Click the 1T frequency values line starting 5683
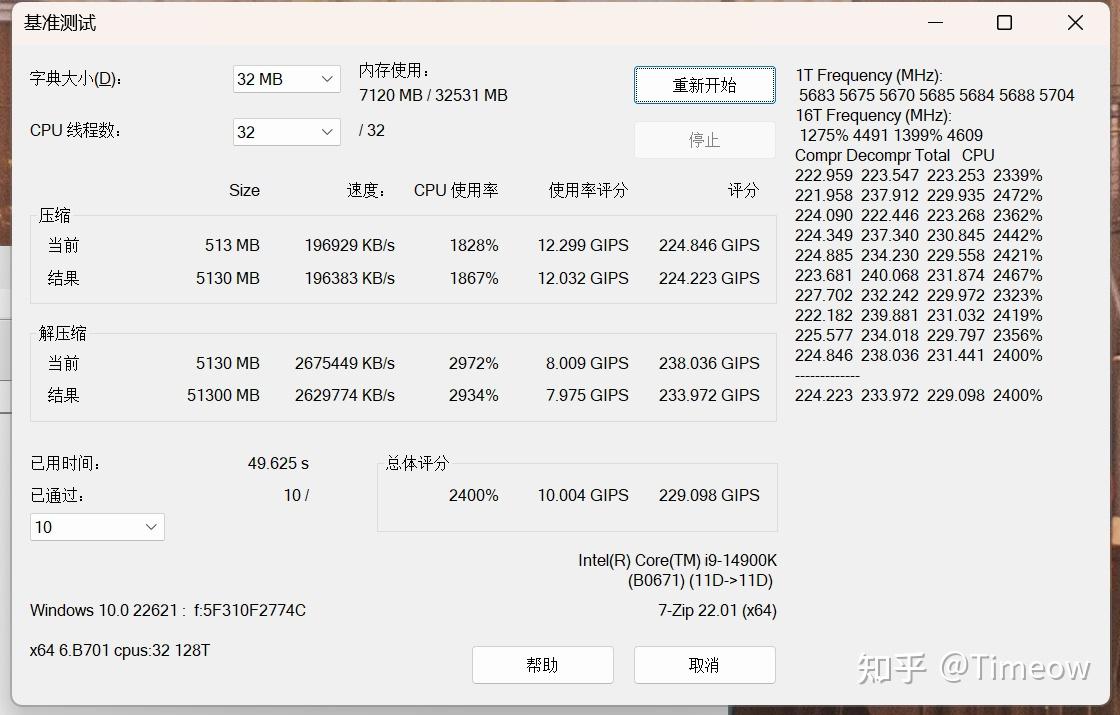Viewport: 1120px width, 715px height. click(x=936, y=96)
